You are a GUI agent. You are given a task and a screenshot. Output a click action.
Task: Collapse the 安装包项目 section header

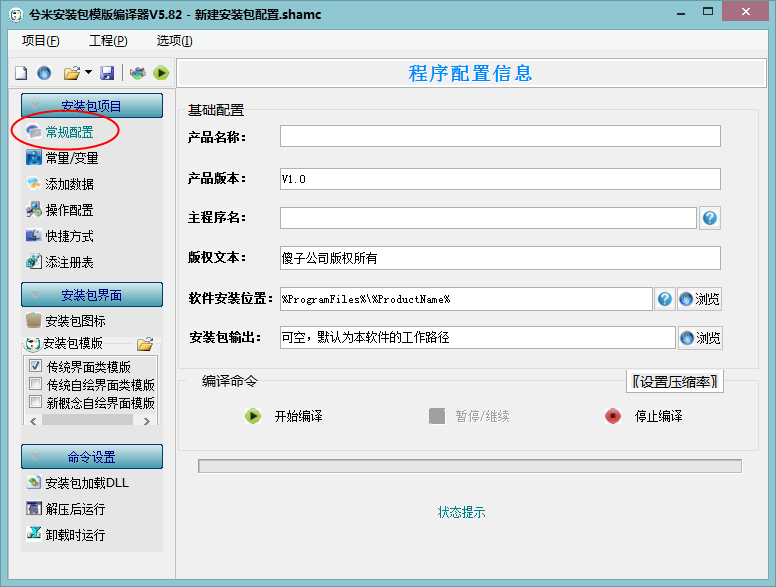pos(92,105)
